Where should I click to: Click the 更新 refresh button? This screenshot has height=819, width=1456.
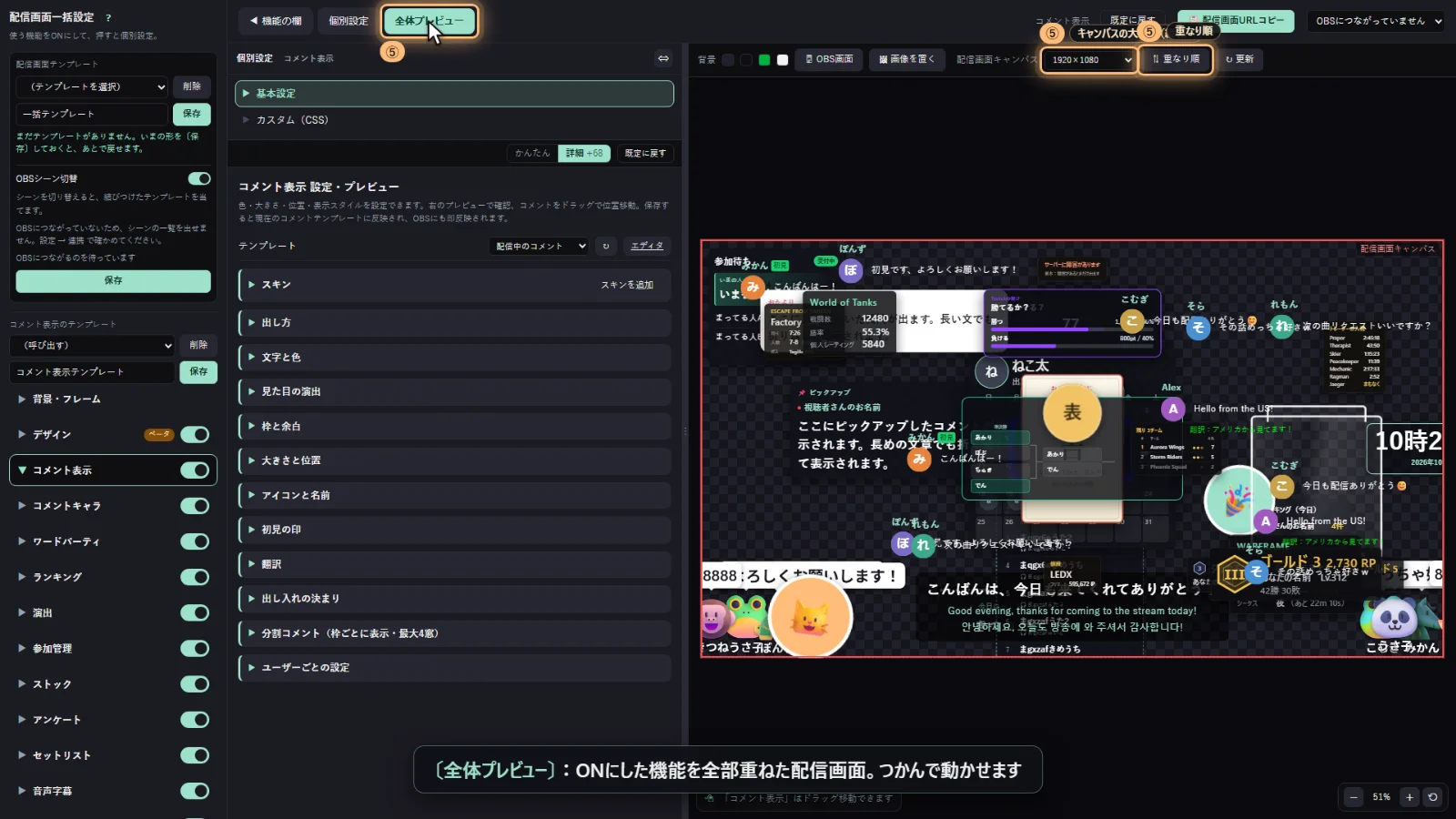1239,59
